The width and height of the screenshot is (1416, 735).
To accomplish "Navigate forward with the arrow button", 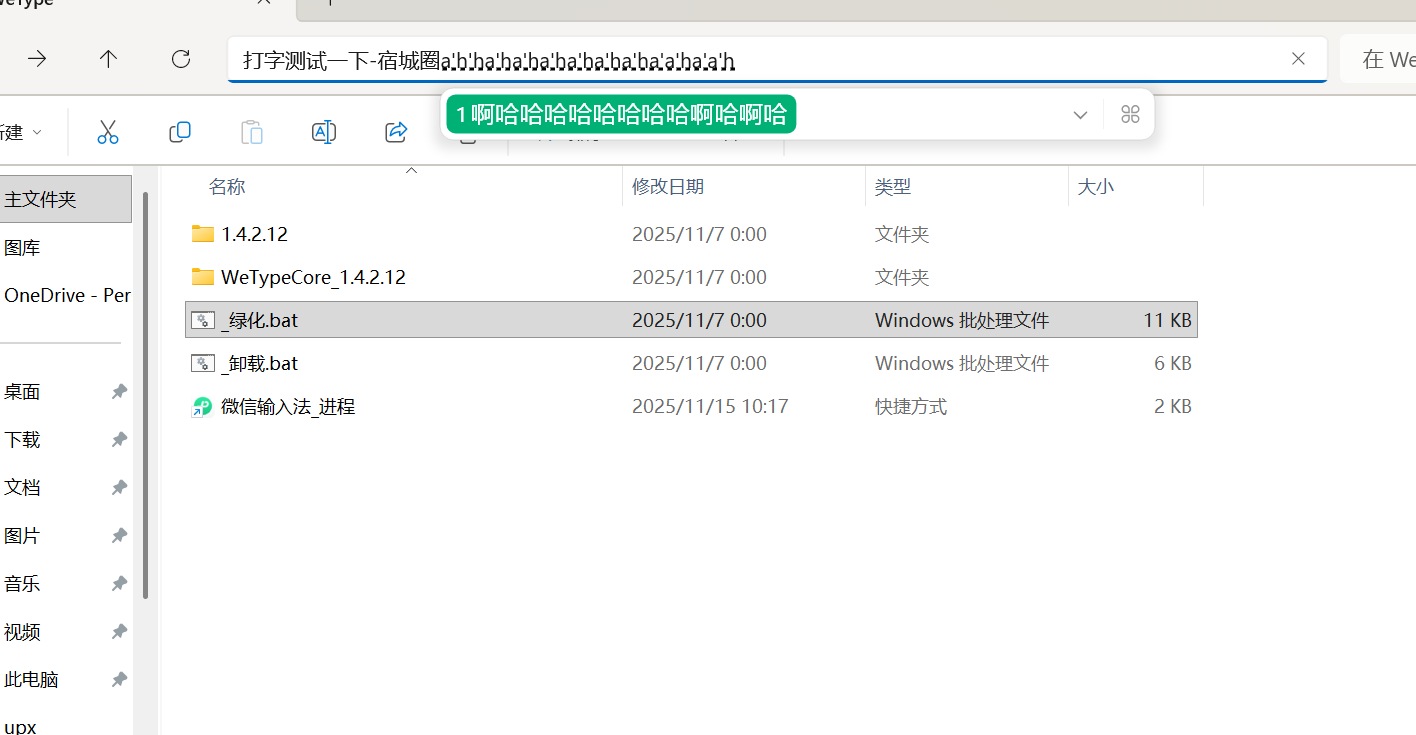I will (37, 59).
